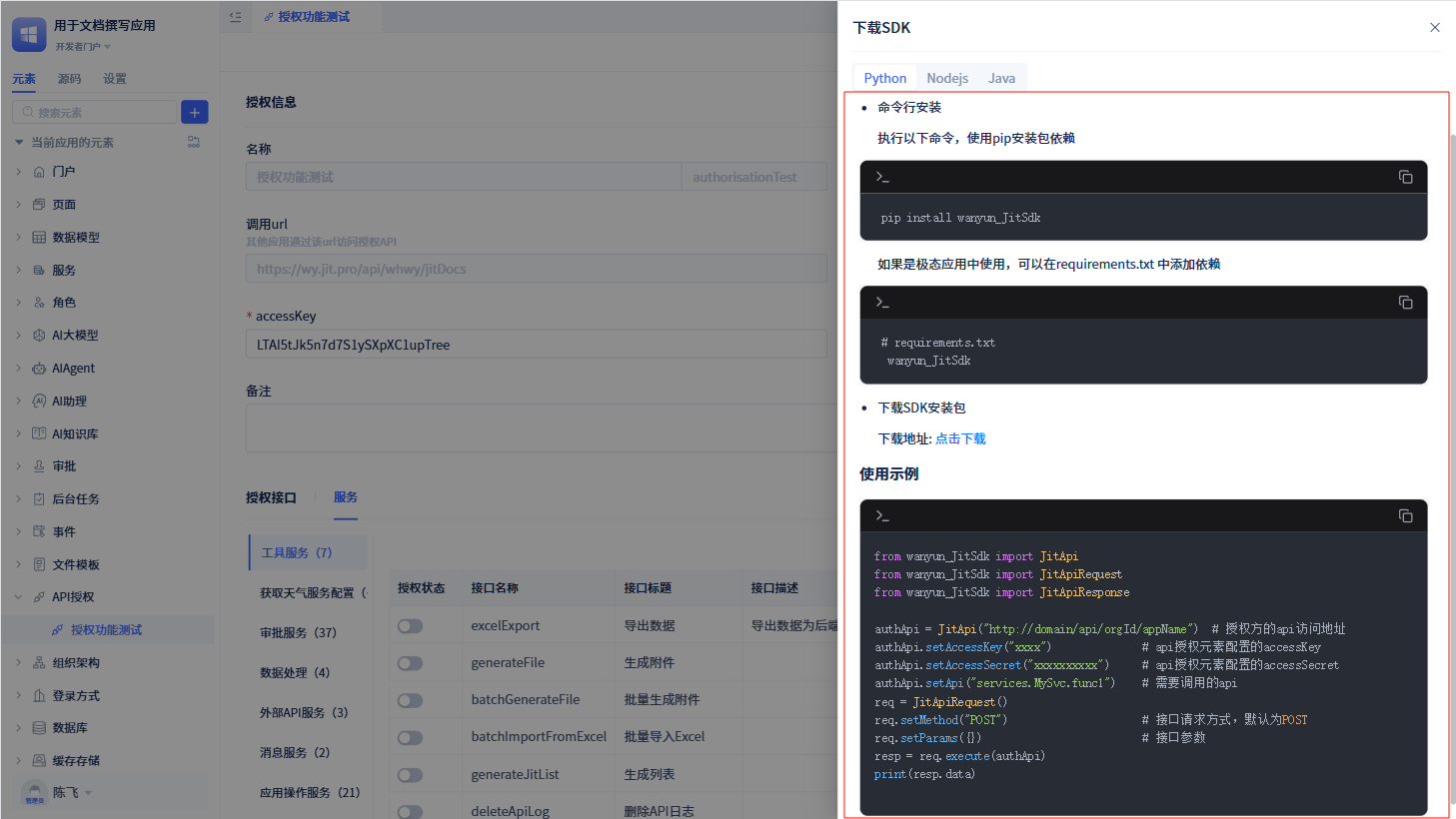Expand the 页面 tree node
The width and height of the screenshot is (1456, 819).
tap(18, 205)
